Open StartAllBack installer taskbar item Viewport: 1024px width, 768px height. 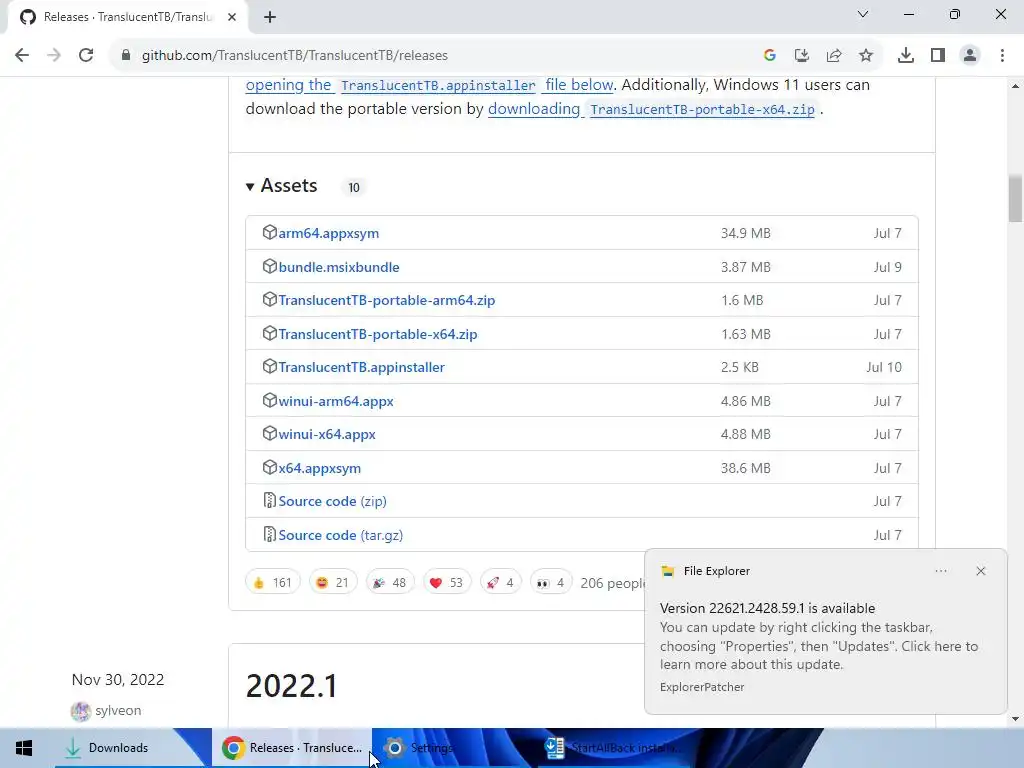click(613, 748)
